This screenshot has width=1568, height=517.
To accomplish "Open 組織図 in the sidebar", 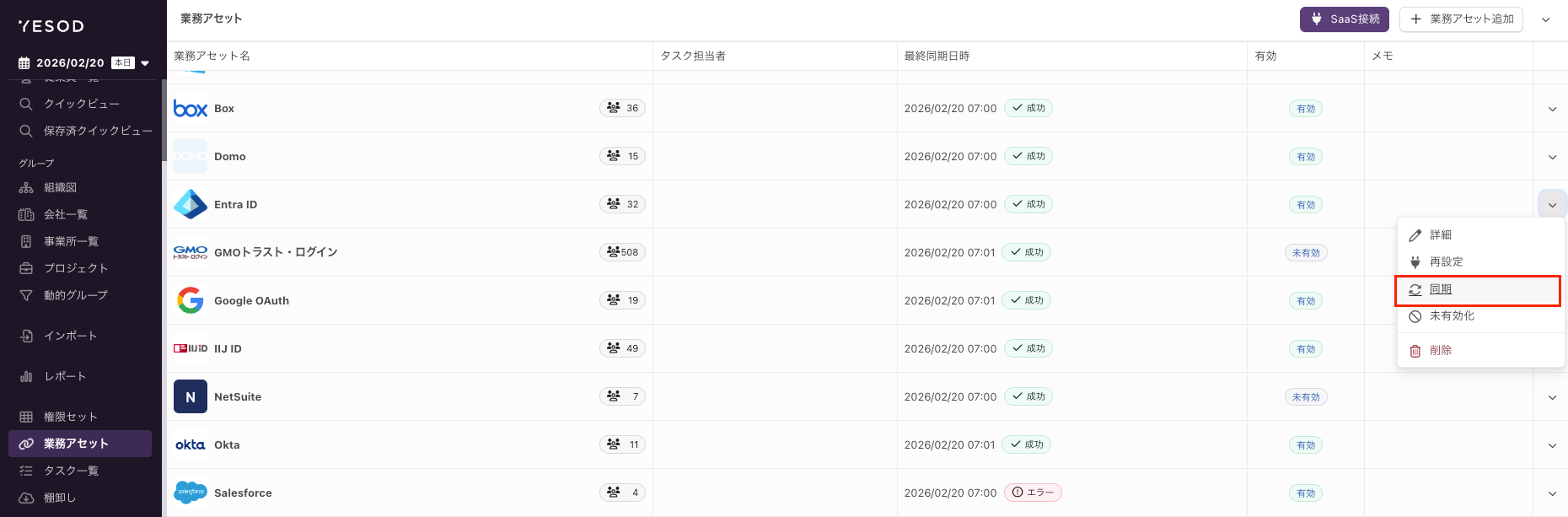I will click(60, 187).
